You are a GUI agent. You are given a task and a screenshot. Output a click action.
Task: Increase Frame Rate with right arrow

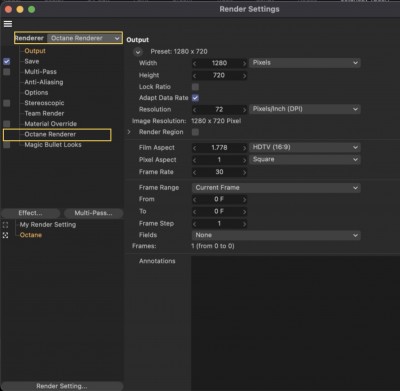(244, 172)
